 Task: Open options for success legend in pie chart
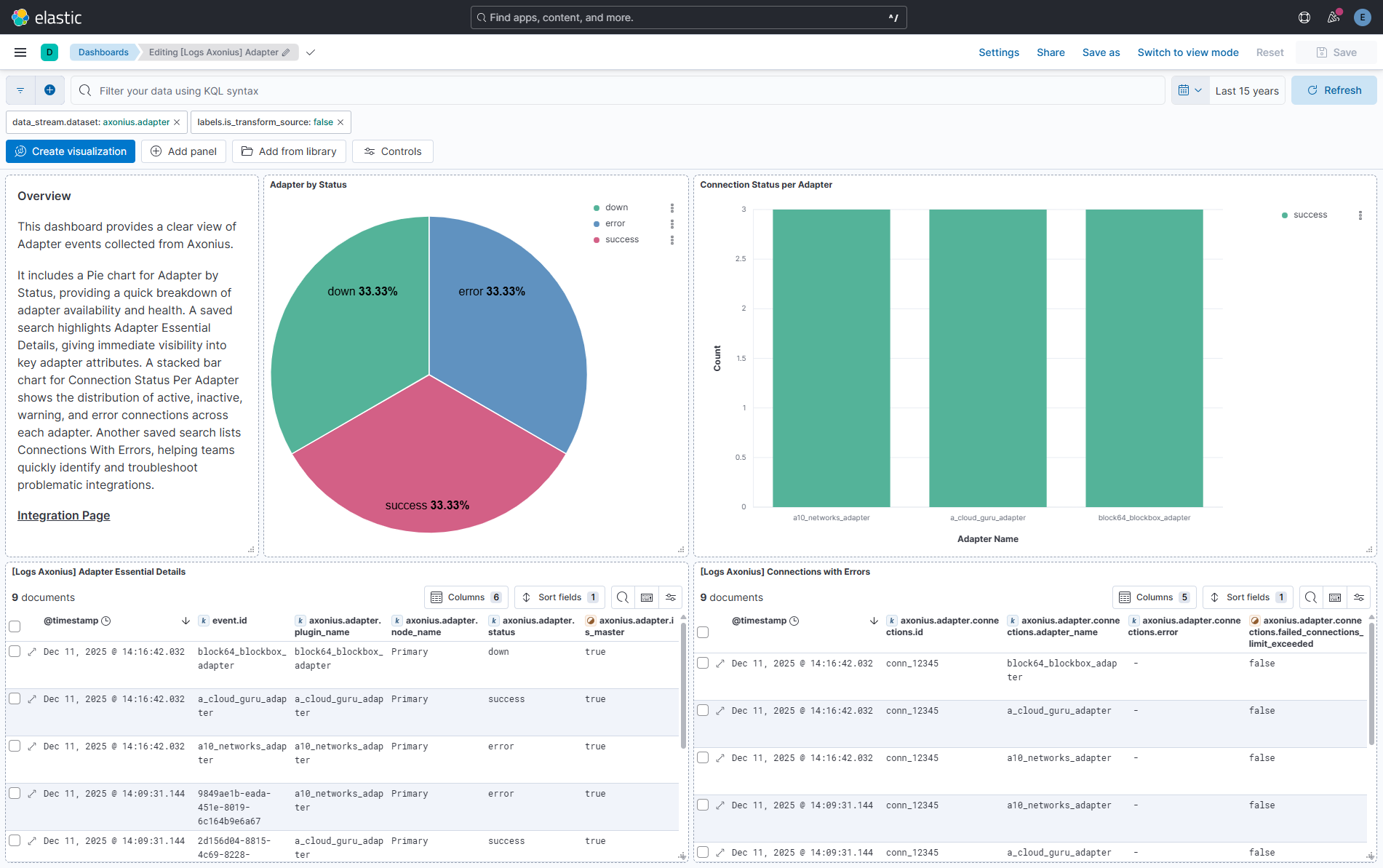pyautogui.click(x=672, y=240)
